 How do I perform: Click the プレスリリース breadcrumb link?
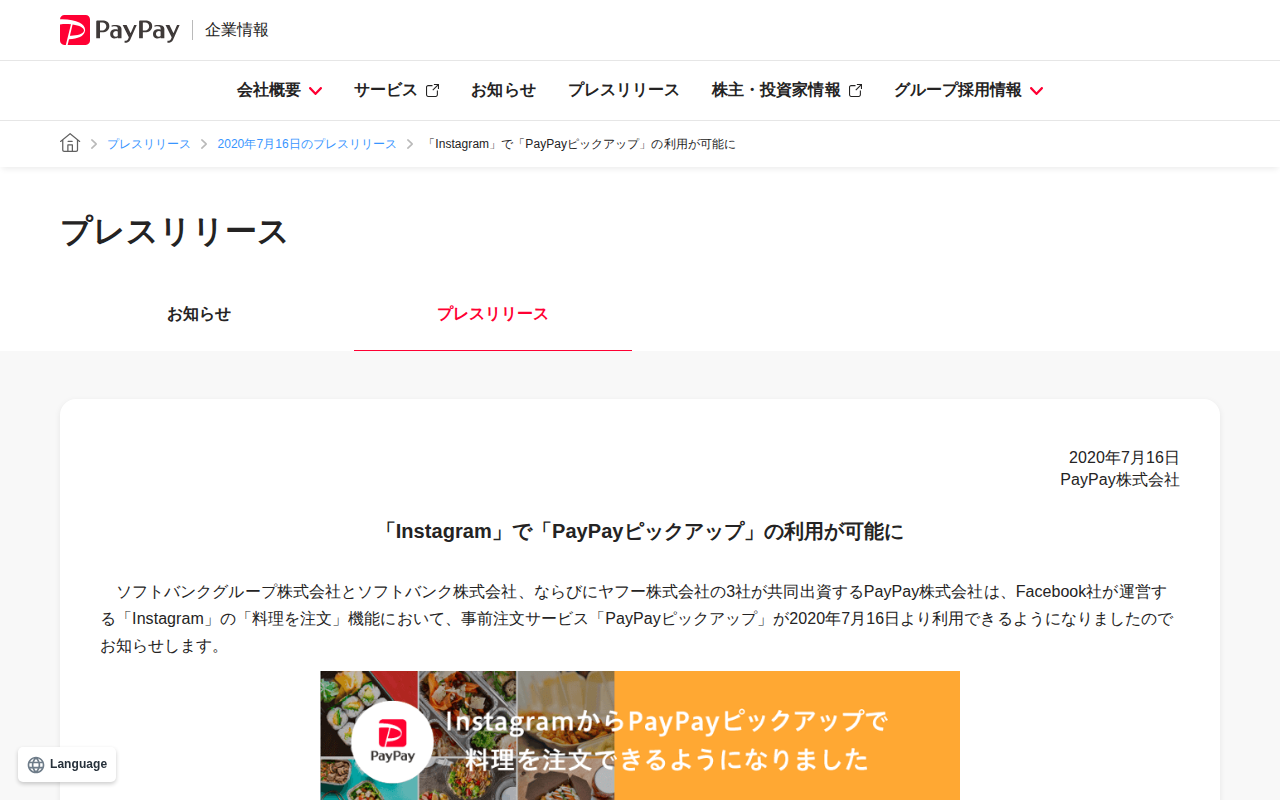click(x=149, y=144)
